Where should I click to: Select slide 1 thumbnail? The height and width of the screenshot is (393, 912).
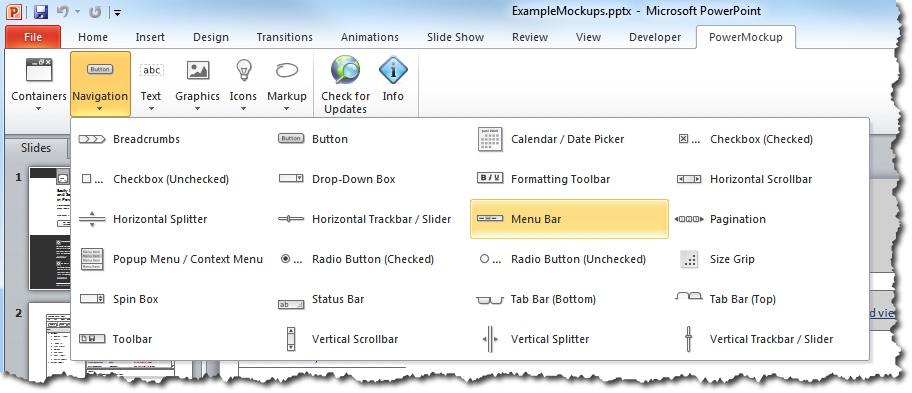point(50,229)
